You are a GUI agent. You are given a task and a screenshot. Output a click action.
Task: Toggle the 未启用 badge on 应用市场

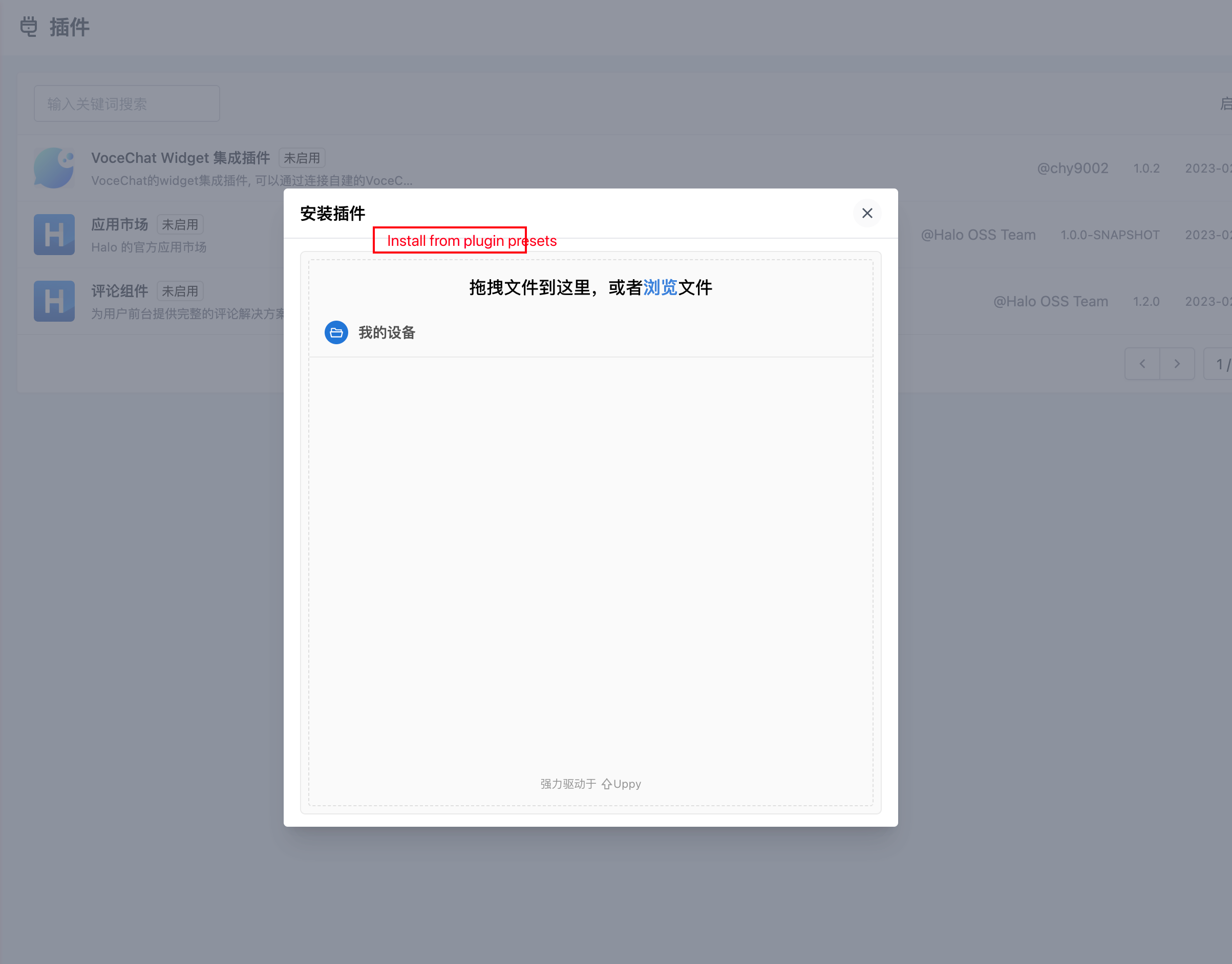(x=180, y=224)
